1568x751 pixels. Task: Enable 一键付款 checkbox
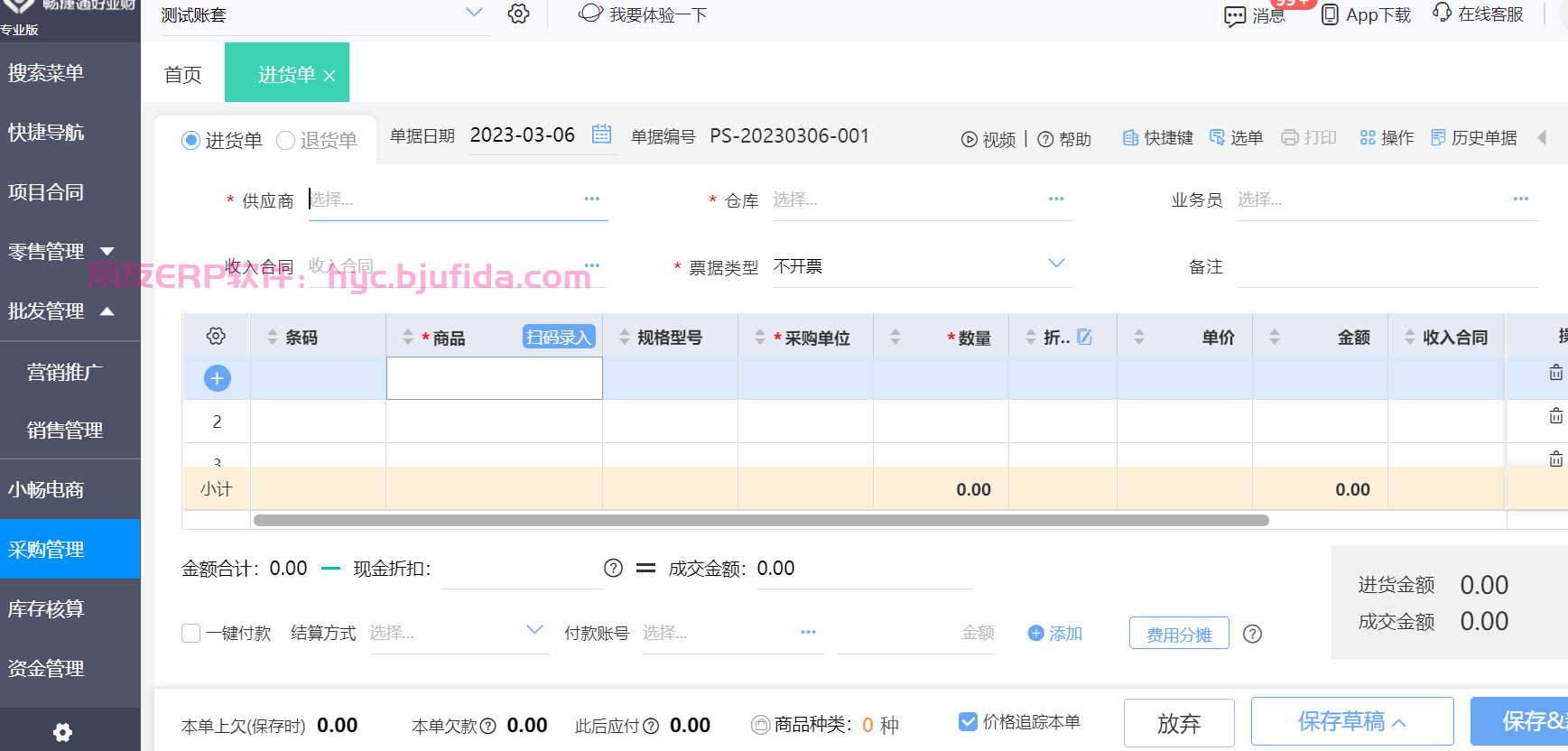[190, 633]
